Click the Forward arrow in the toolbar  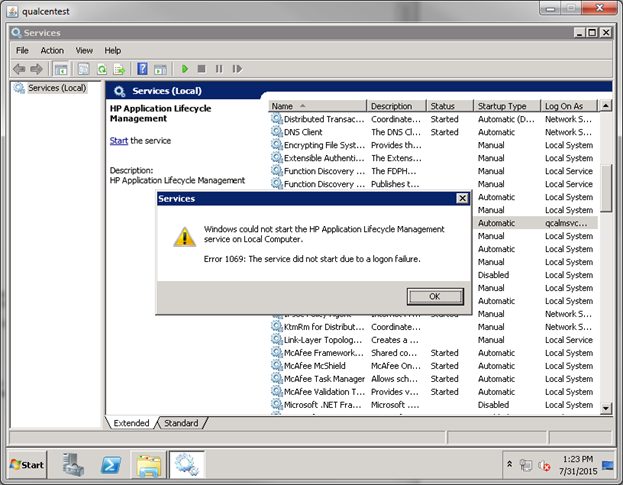click(x=37, y=69)
